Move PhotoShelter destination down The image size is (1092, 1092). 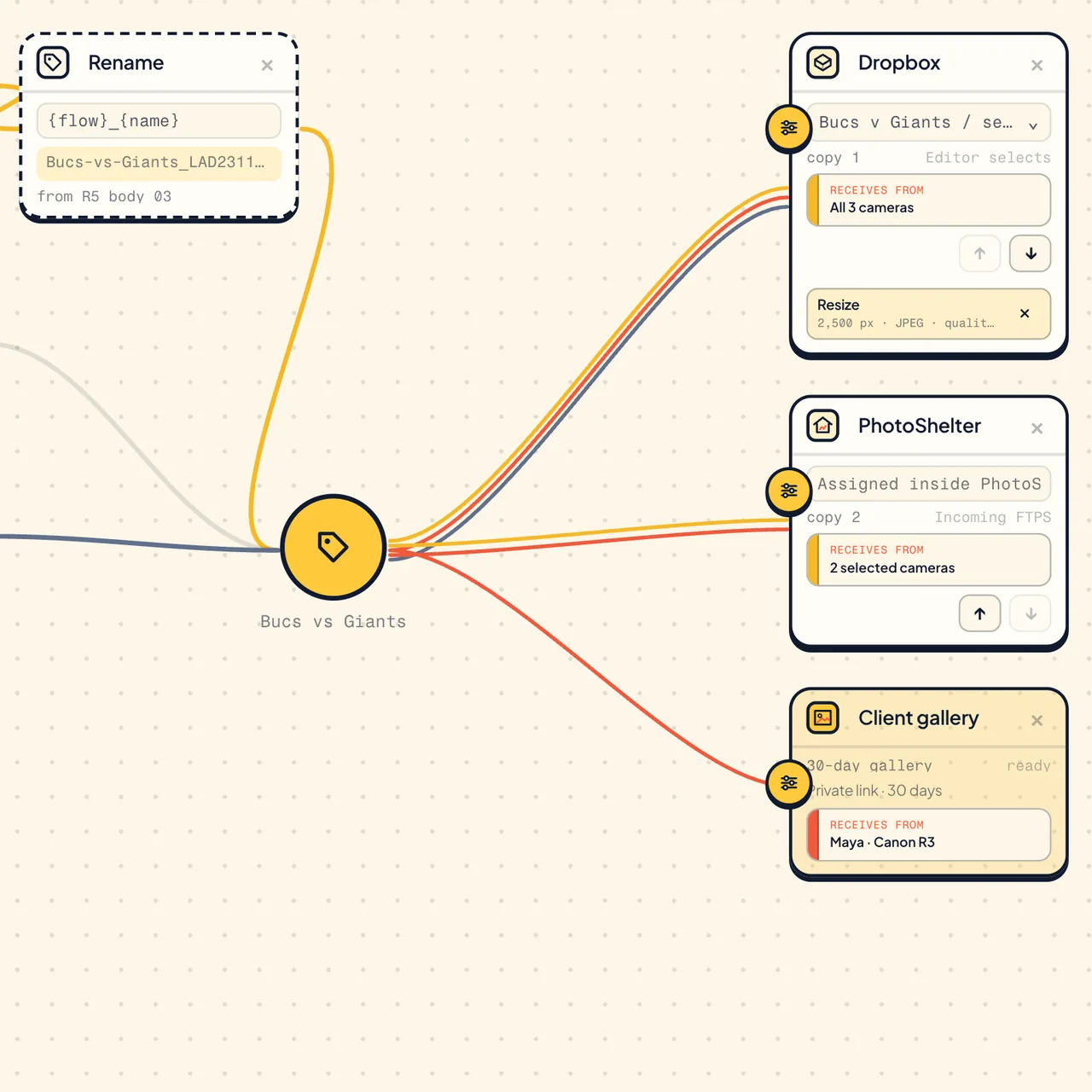coord(1031,613)
